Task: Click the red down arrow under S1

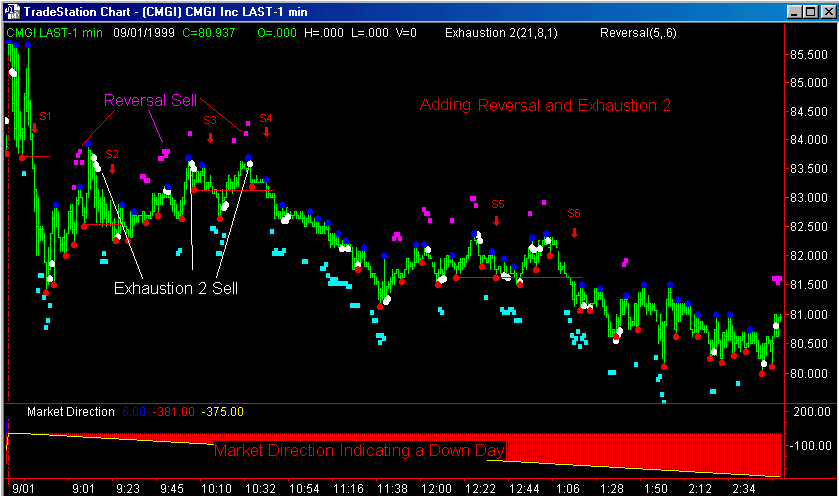Action: (35, 128)
